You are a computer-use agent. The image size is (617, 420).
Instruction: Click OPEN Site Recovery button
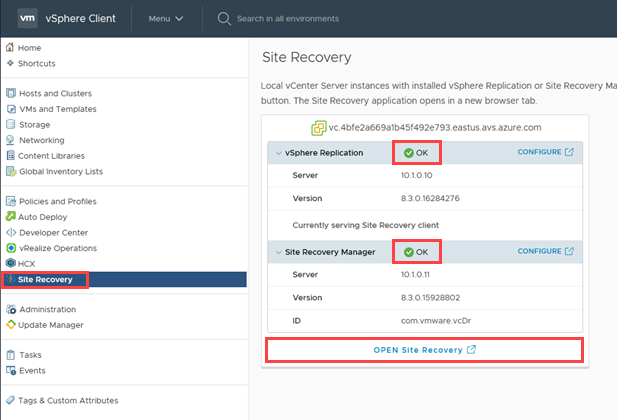click(425, 350)
